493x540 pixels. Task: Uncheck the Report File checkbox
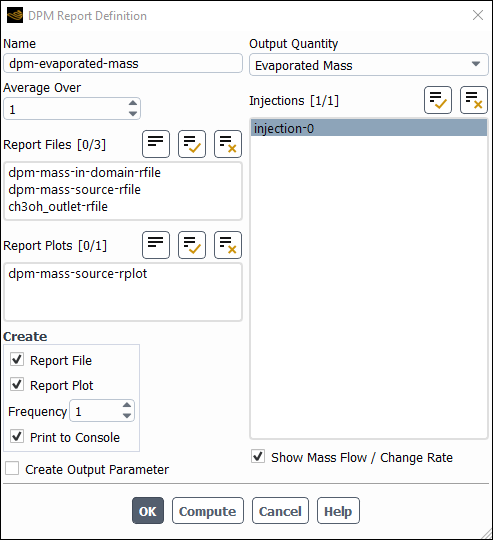17,360
